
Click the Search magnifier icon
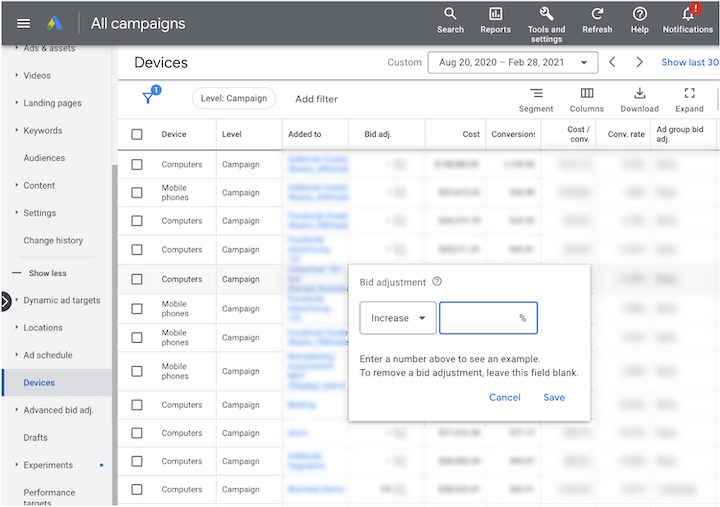(x=450, y=14)
